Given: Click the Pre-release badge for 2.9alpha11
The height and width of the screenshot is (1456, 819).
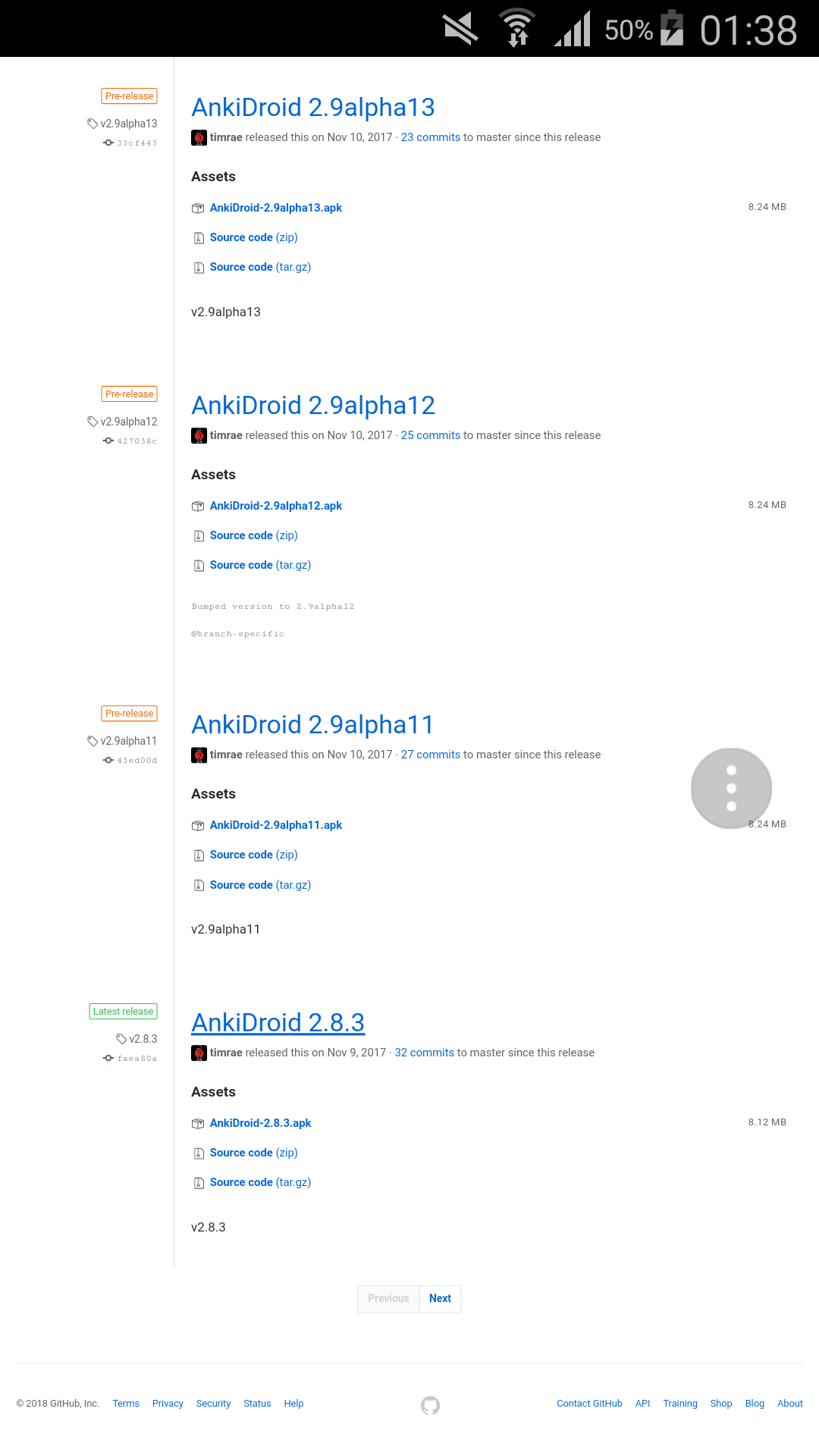Looking at the screenshot, I should 129,714.
